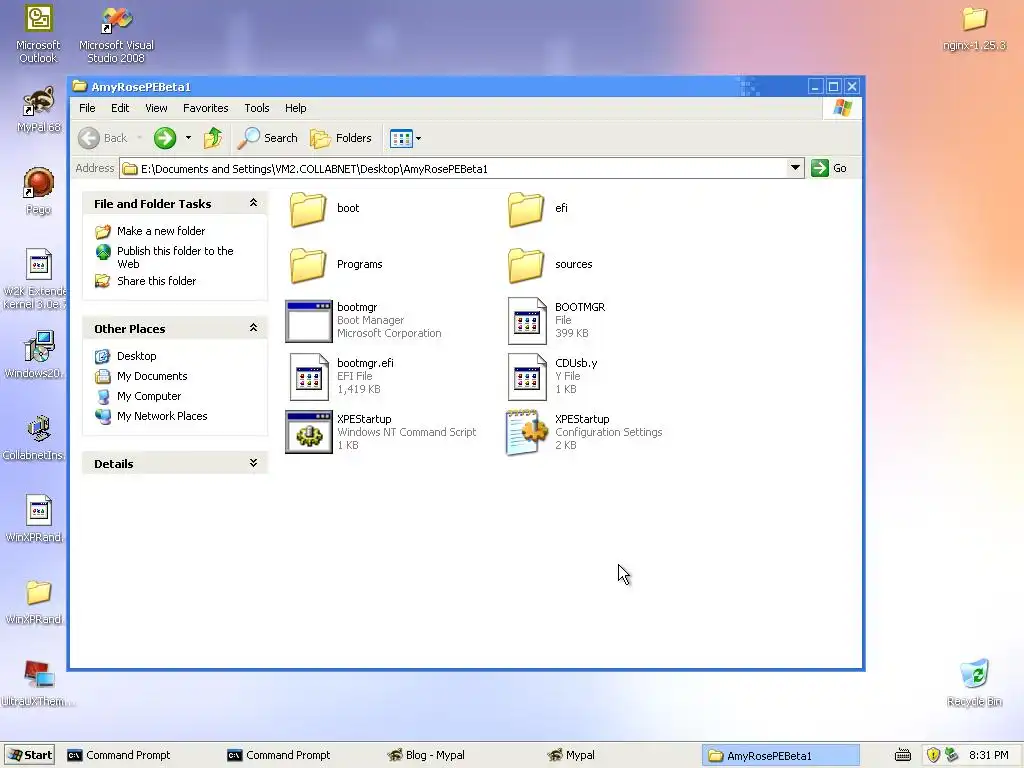
Task: Open the View menu
Action: [156, 108]
